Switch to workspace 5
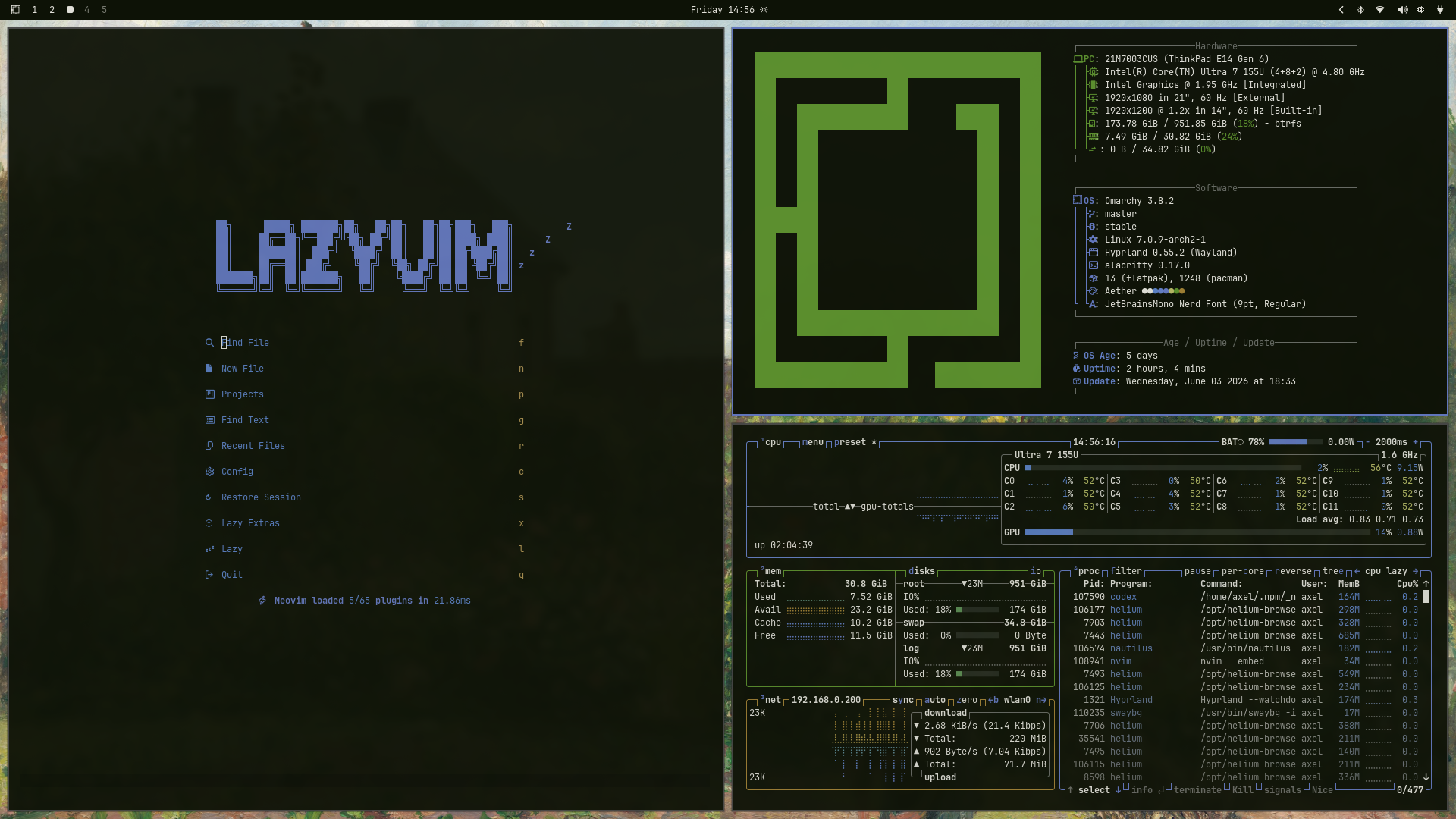The height and width of the screenshot is (819, 1456). click(x=104, y=10)
